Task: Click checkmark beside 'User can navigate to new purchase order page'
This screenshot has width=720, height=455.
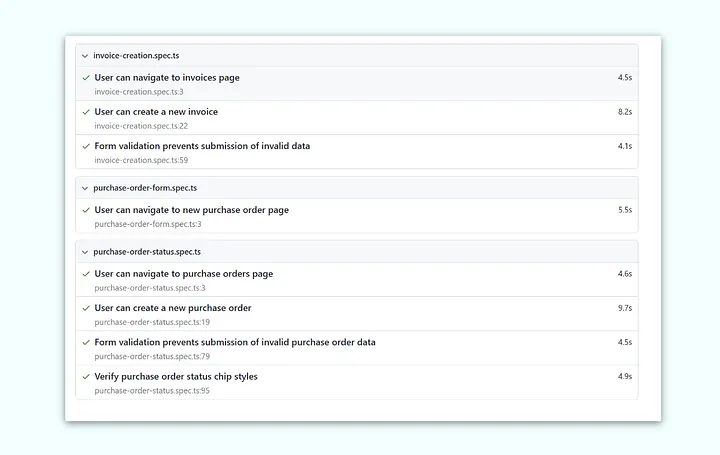Action: tap(86, 210)
